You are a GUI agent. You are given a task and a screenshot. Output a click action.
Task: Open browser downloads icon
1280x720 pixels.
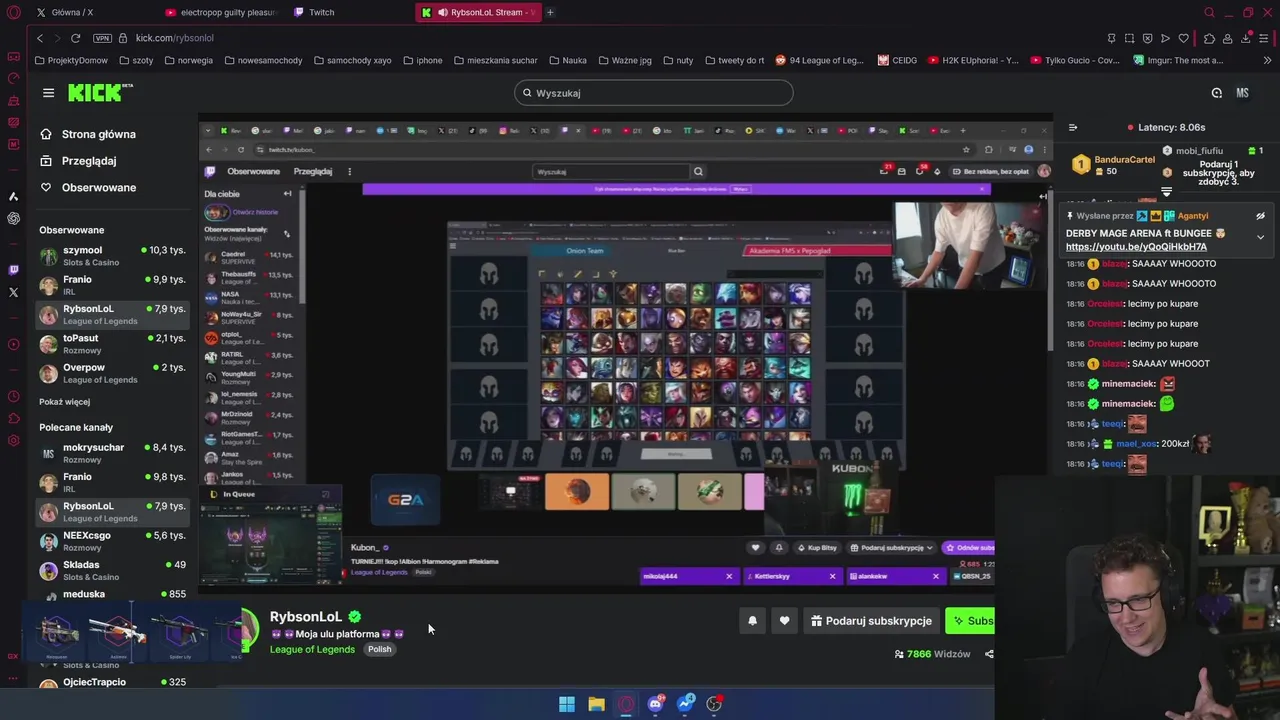point(1246,38)
